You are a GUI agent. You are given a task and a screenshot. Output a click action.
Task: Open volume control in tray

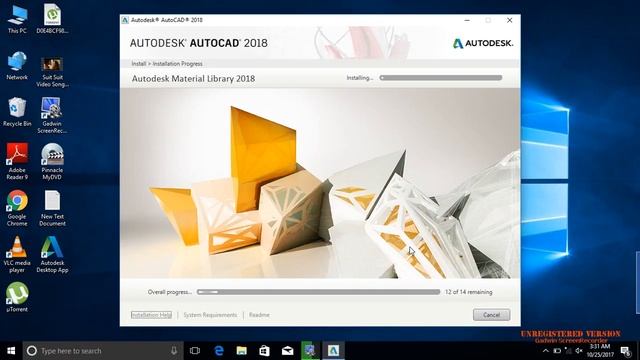point(579,351)
